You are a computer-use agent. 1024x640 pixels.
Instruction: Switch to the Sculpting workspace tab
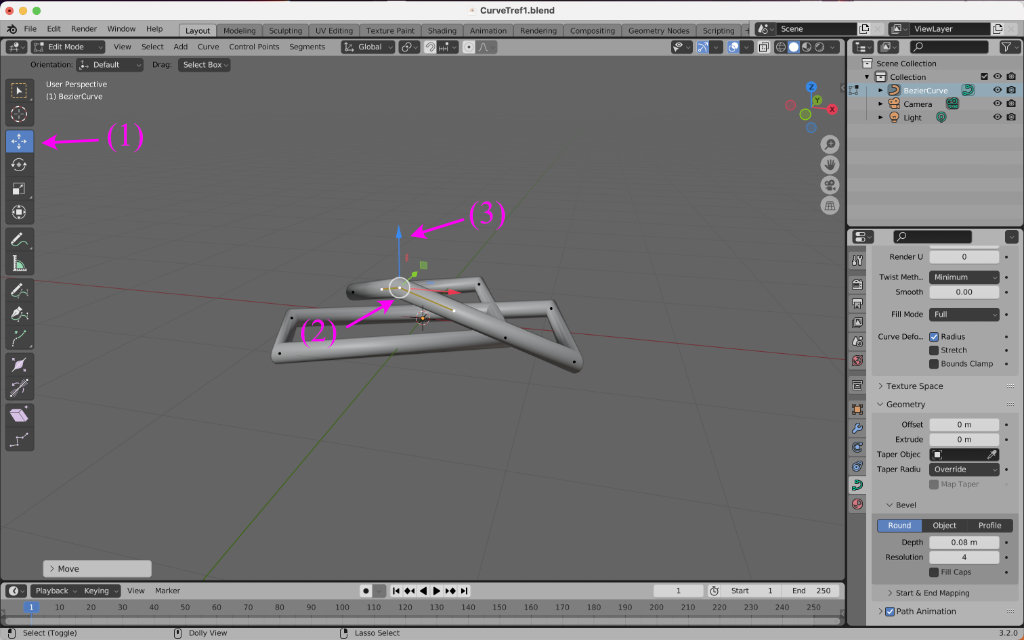tap(285, 31)
